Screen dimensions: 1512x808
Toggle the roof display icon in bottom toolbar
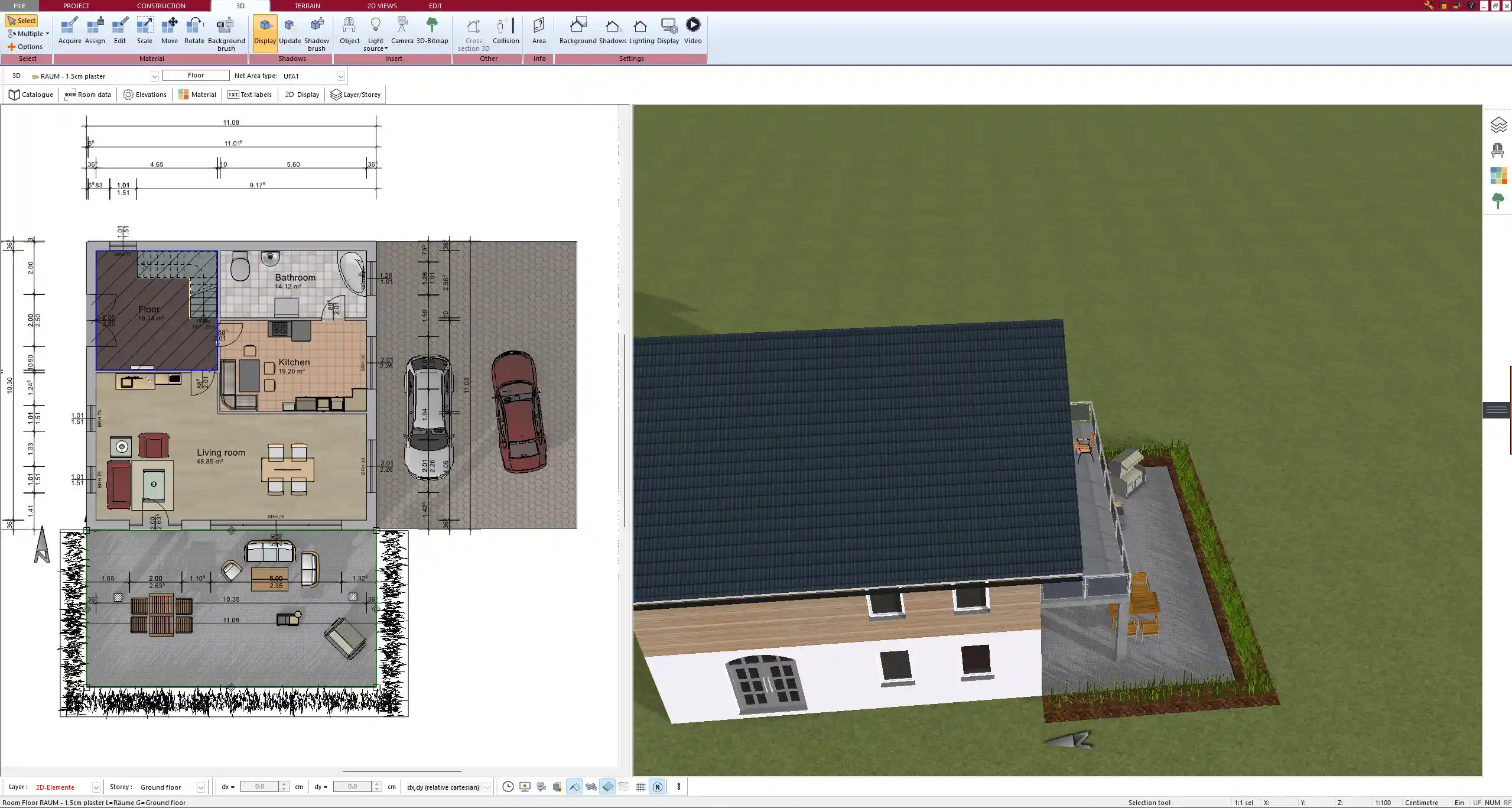coord(574,787)
